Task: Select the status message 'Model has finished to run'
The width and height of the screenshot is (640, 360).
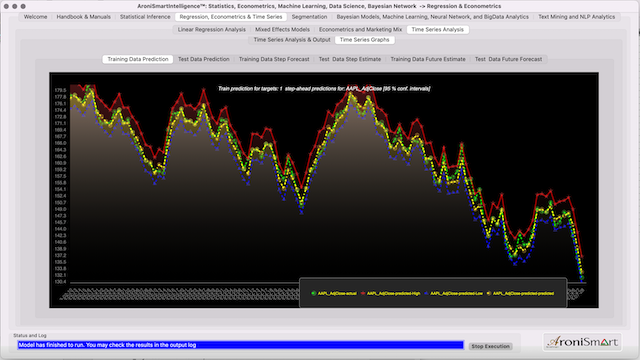Action: click(x=241, y=345)
